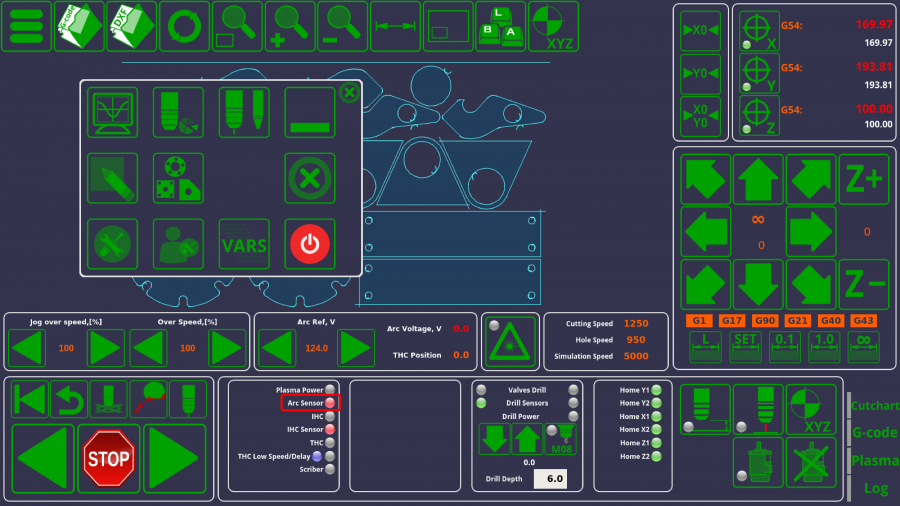Switch to the G-code tab
The width and height of the screenshot is (900, 506).
tap(873, 434)
